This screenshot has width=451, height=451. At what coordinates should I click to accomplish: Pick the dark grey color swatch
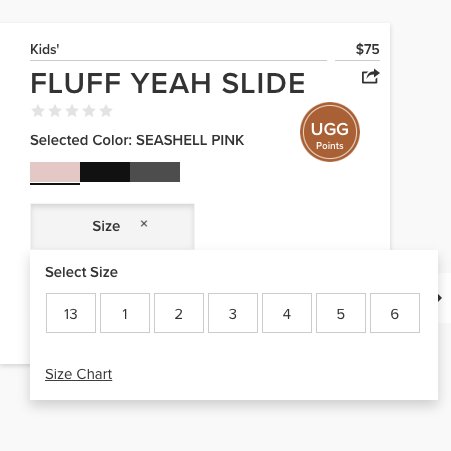click(x=155, y=172)
